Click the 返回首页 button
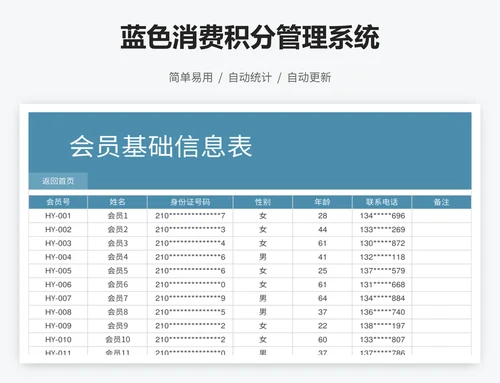500x383 pixels. (58, 181)
